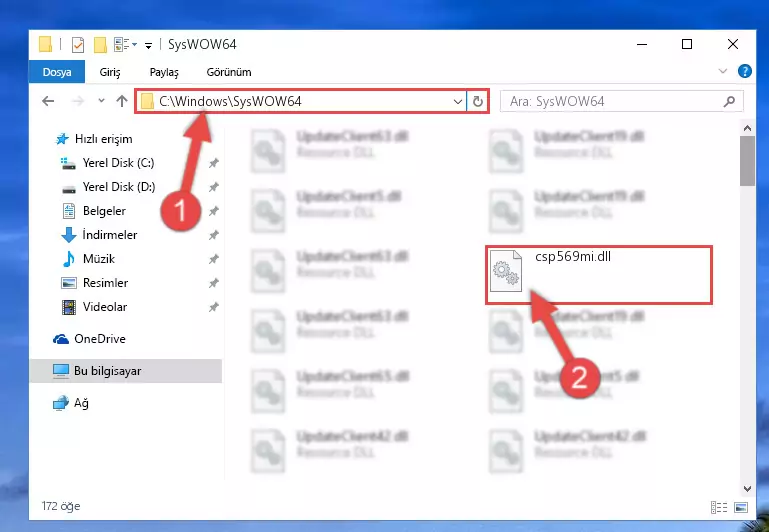
Task: Click pin icon next to Resimler
Action: tap(213, 283)
